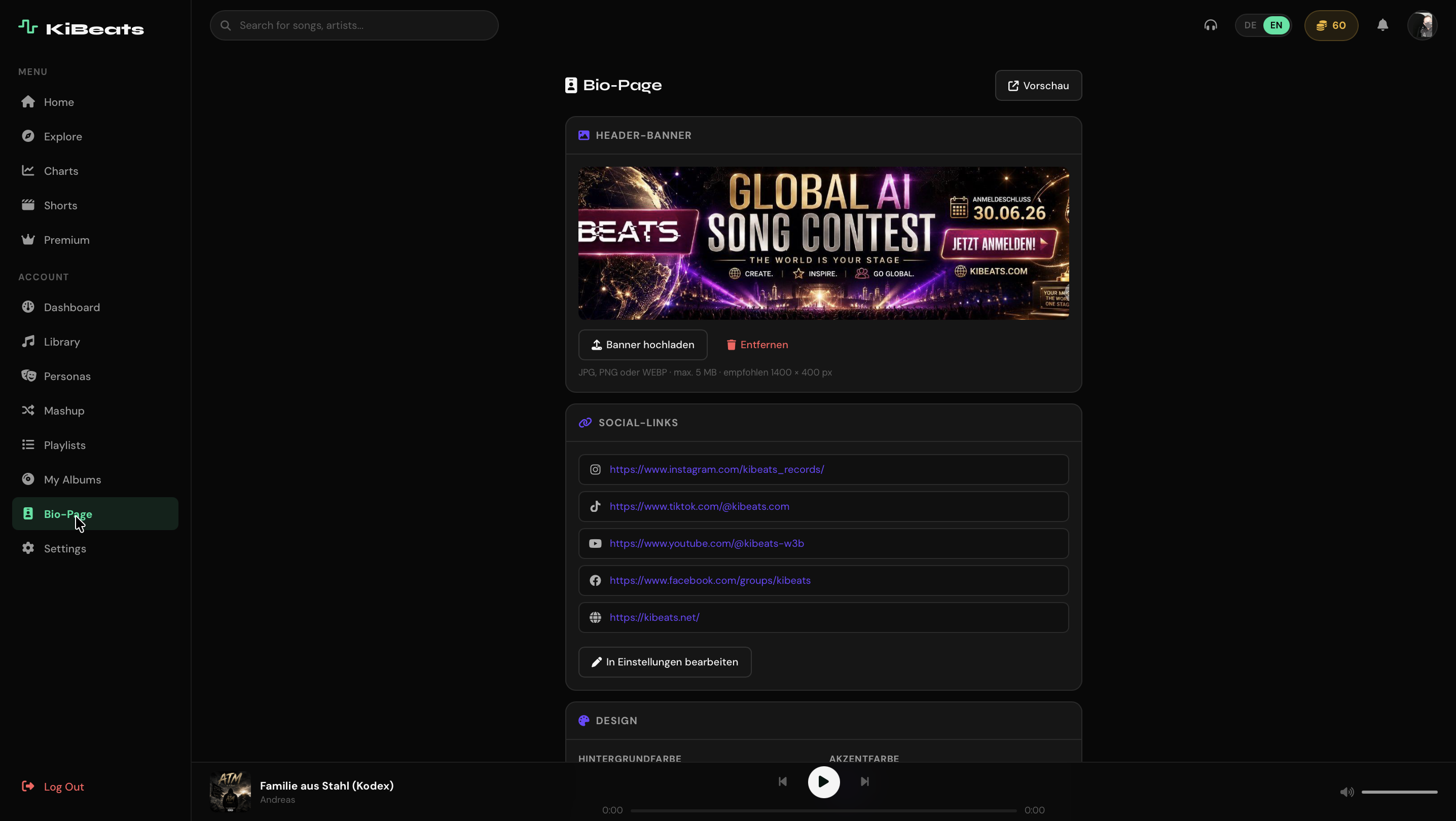This screenshot has height=821, width=1456.
Task: Seek in the track progress bar
Action: point(823,811)
